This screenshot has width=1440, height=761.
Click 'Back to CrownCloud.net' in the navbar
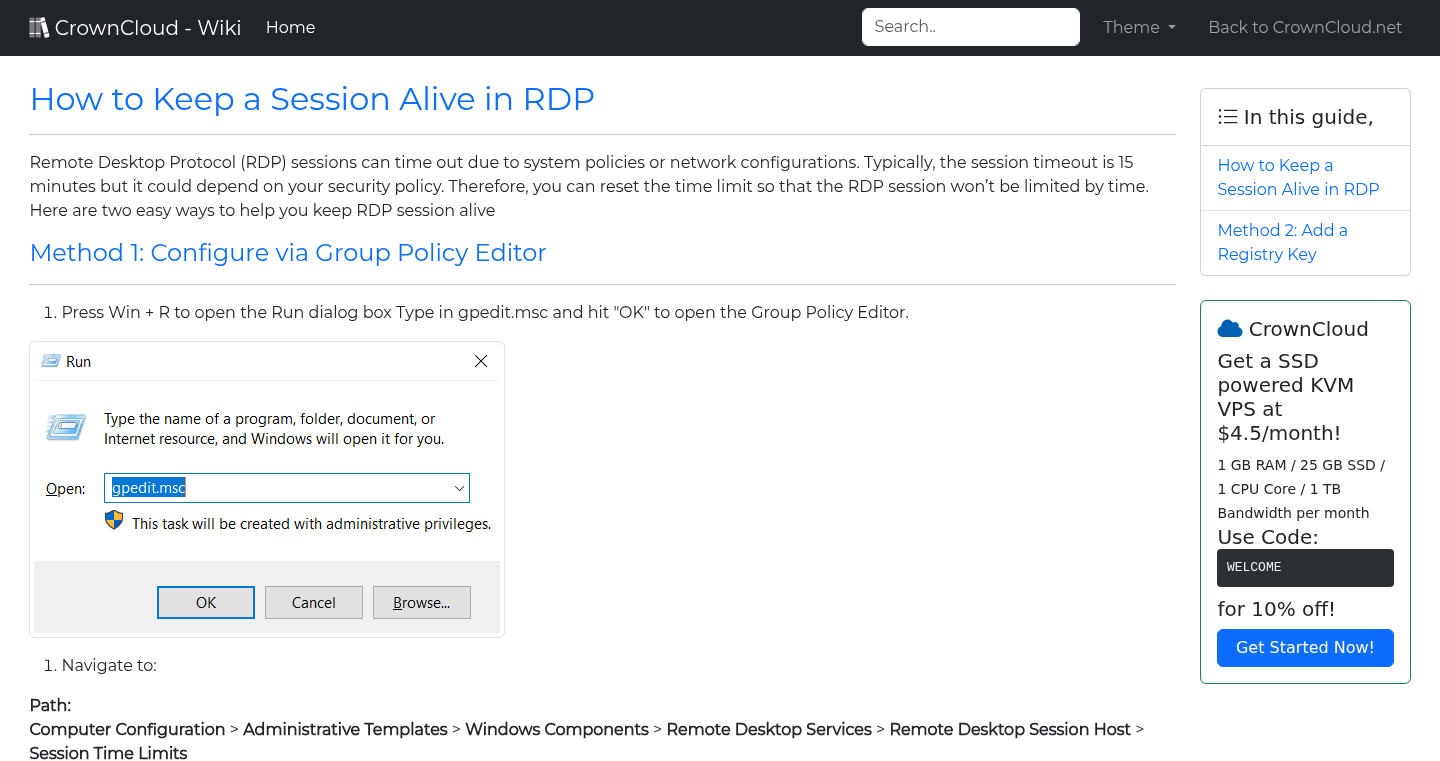pos(1305,27)
